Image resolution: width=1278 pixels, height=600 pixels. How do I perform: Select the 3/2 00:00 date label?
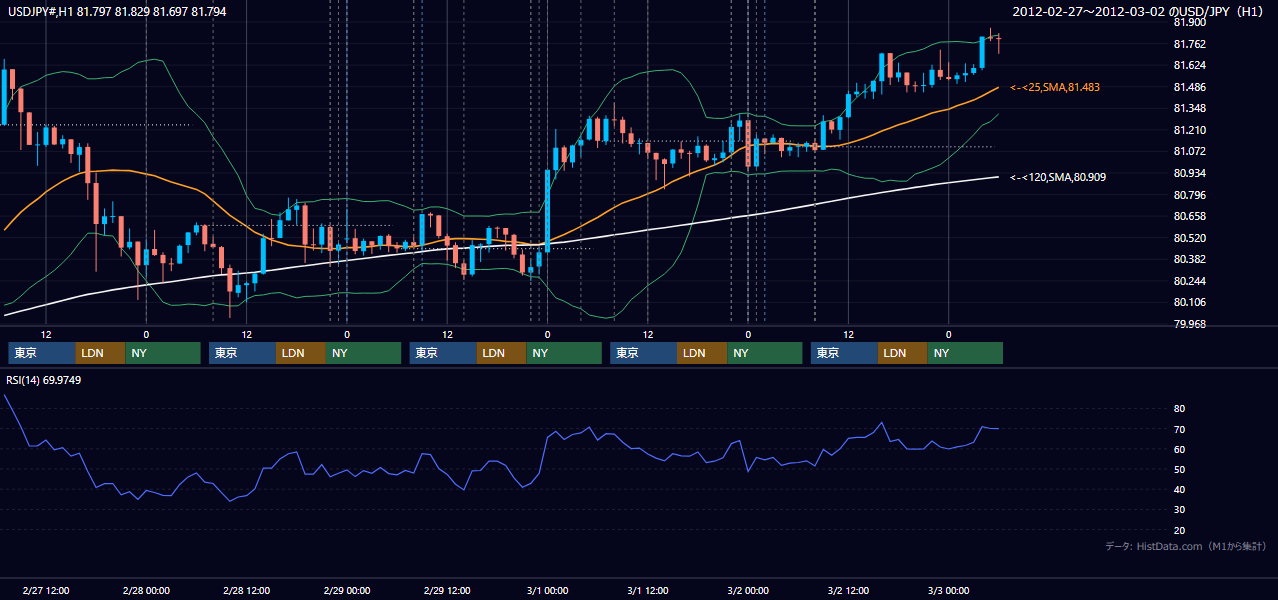coord(748,590)
